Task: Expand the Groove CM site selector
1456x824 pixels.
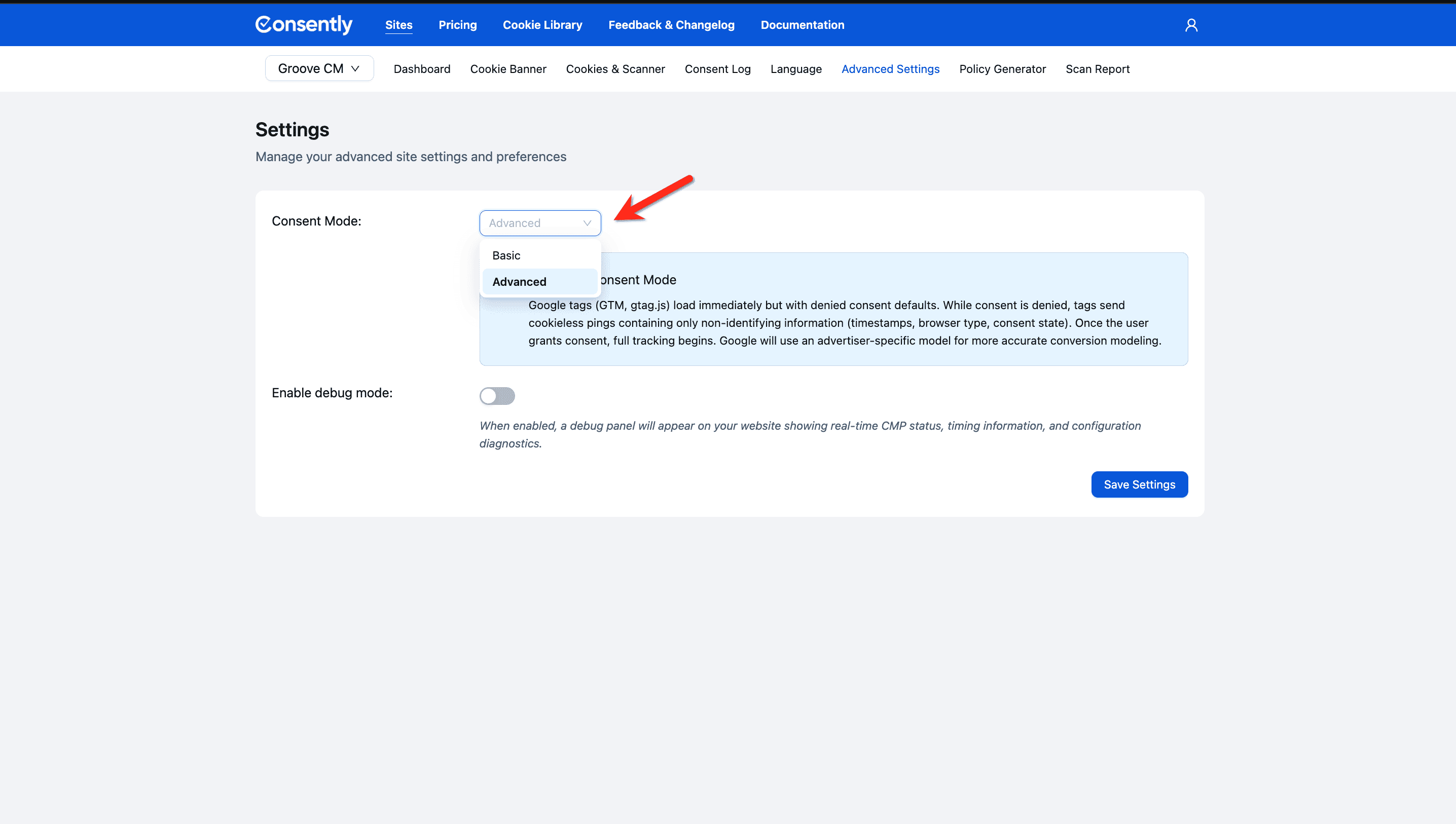Action: click(x=319, y=68)
